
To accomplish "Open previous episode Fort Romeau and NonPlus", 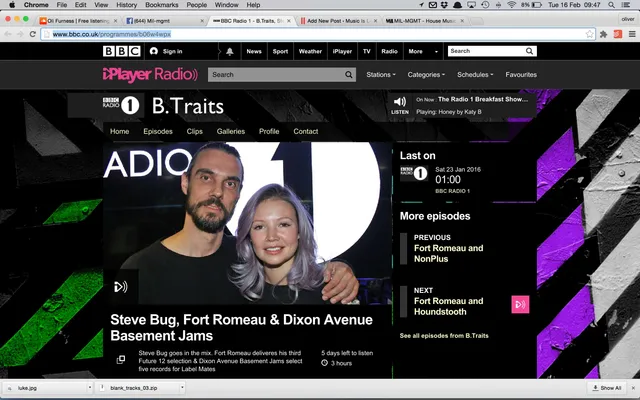I will pos(449,253).
